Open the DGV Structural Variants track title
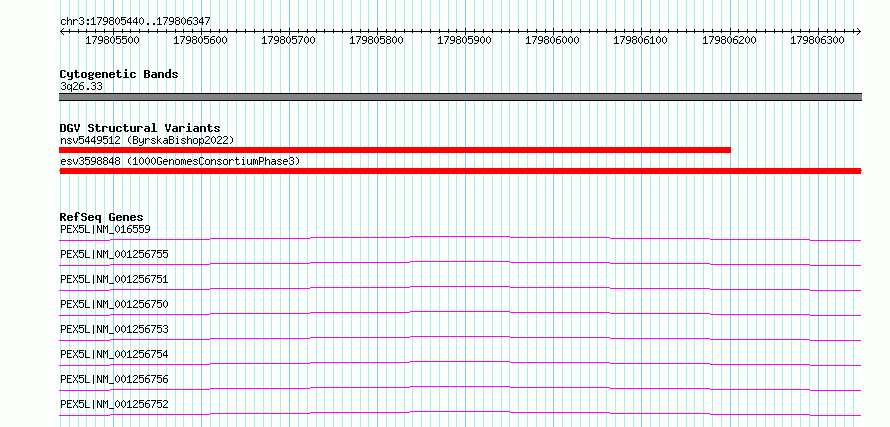890x427 pixels. 140,128
